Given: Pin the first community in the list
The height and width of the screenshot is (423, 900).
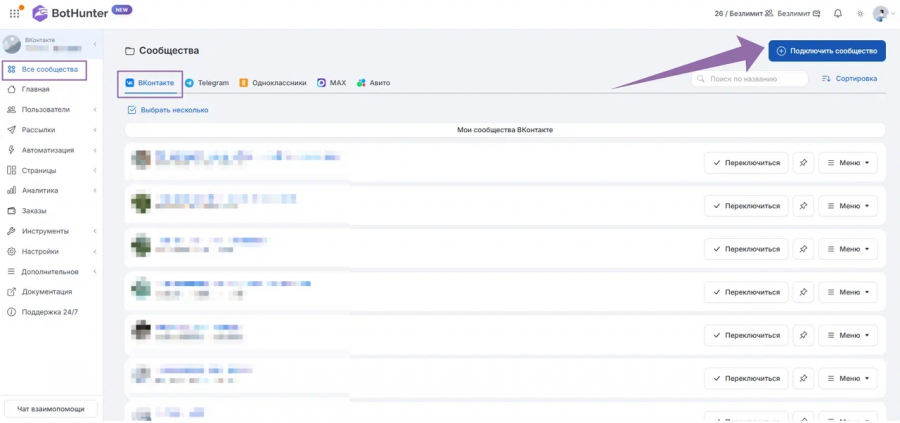Looking at the screenshot, I should point(804,163).
